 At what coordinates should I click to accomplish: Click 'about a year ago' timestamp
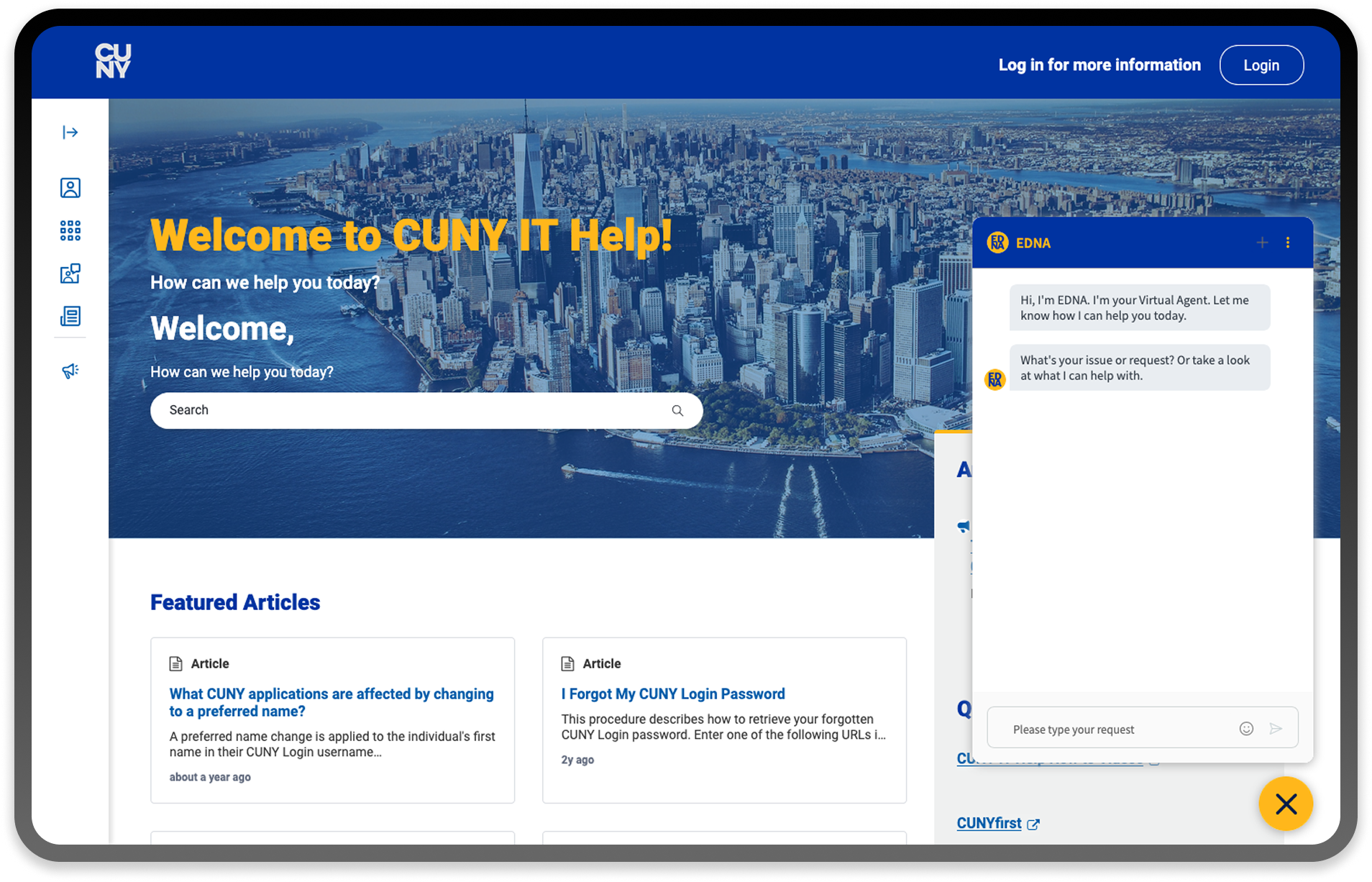[210, 777]
